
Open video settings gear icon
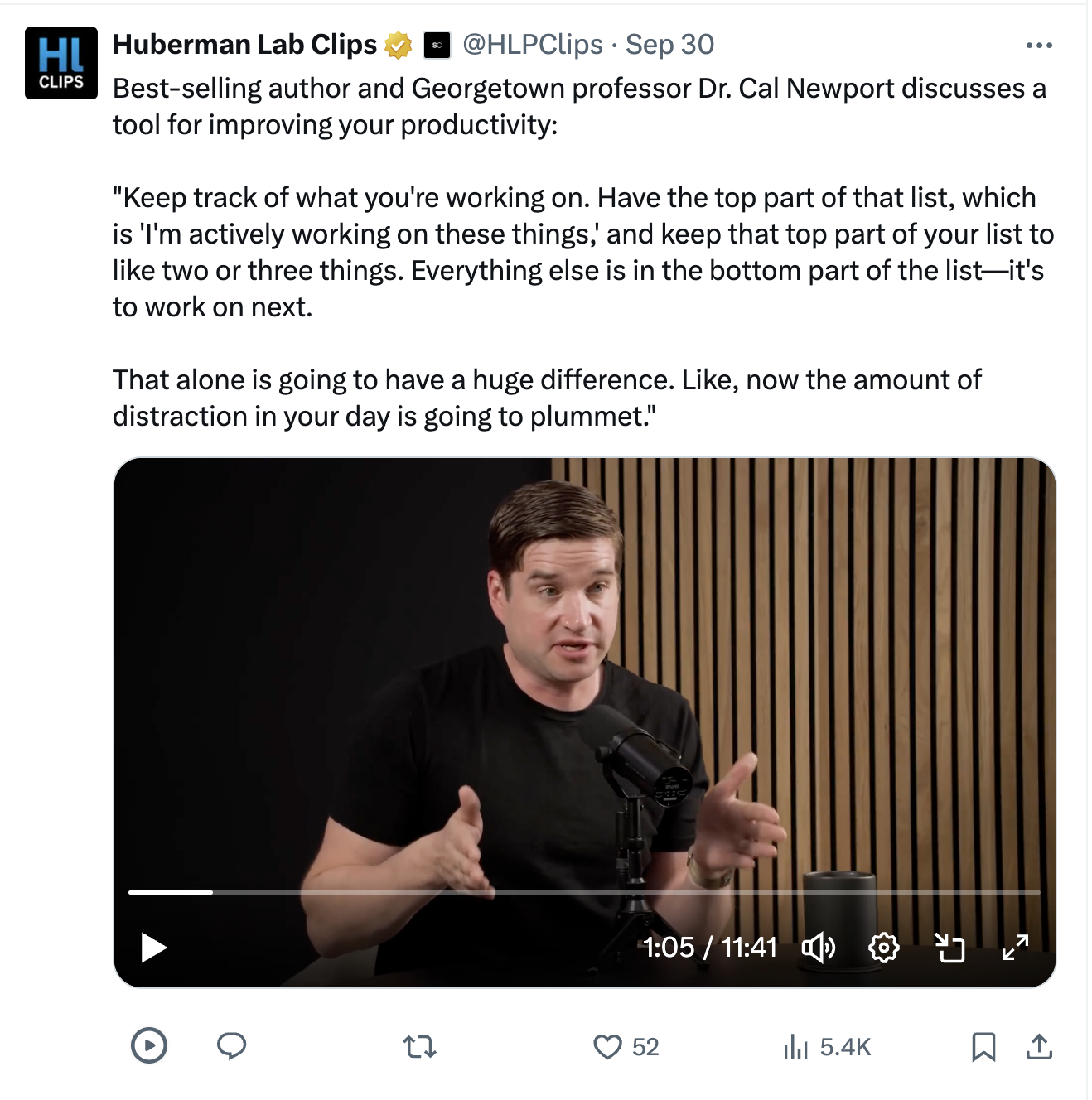[x=883, y=947]
